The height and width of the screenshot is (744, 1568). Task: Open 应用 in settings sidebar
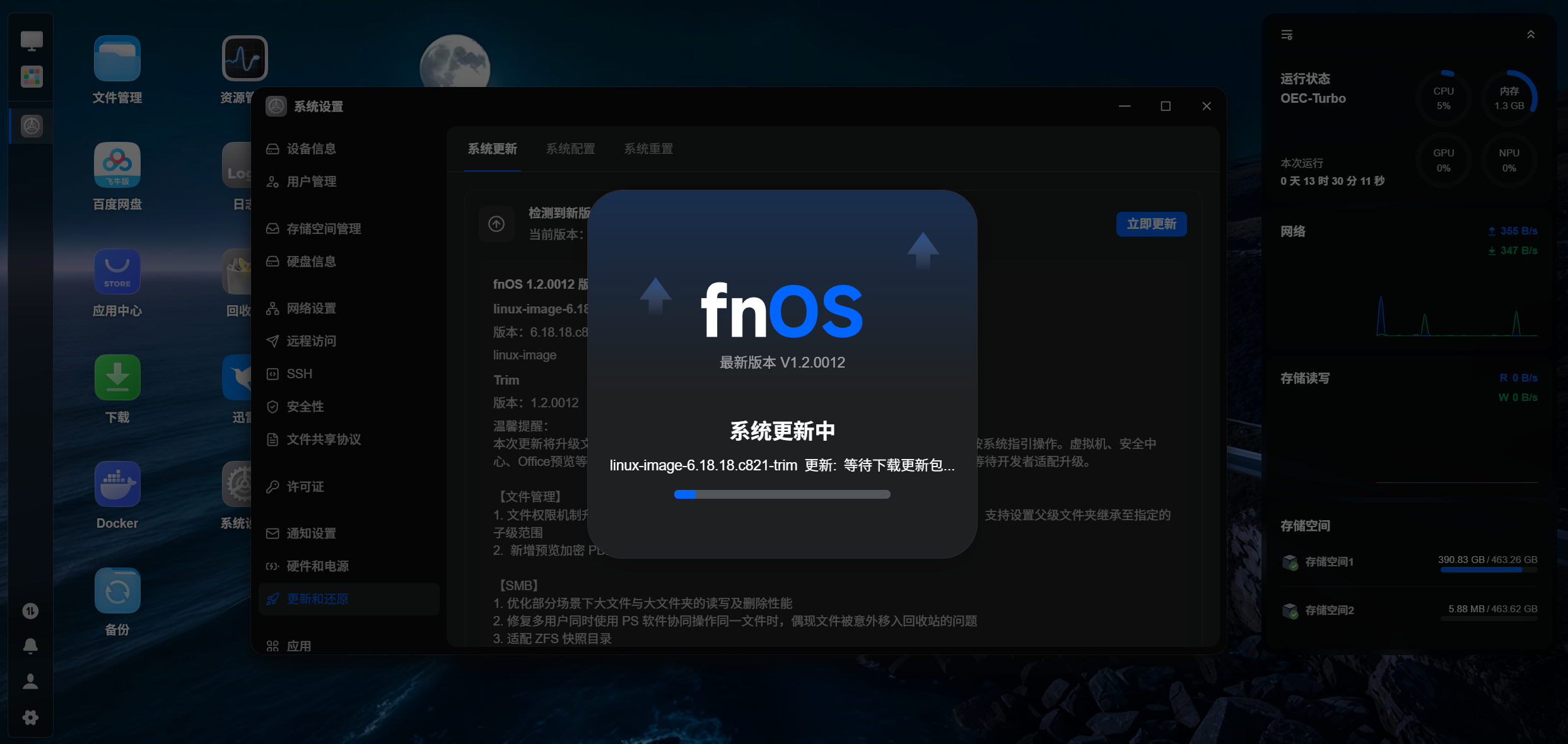(x=348, y=646)
